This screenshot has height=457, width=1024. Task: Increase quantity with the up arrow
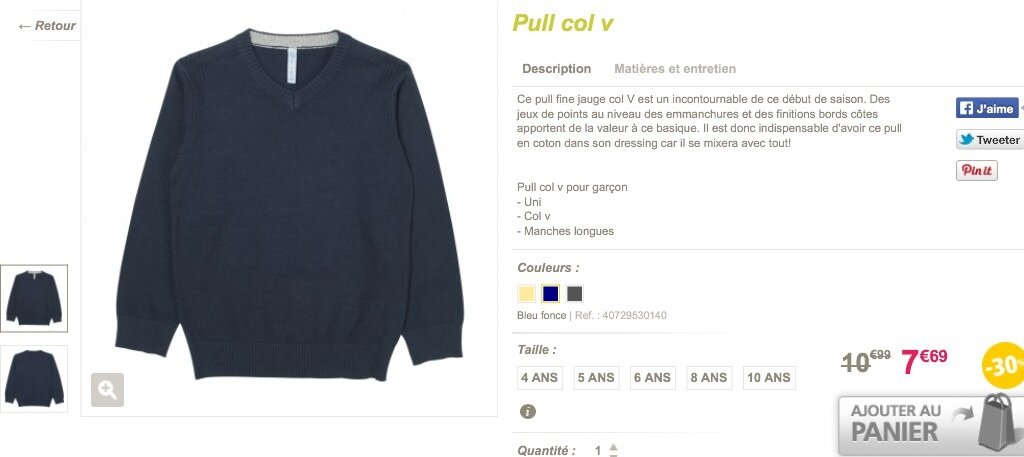click(x=613, y=446)
